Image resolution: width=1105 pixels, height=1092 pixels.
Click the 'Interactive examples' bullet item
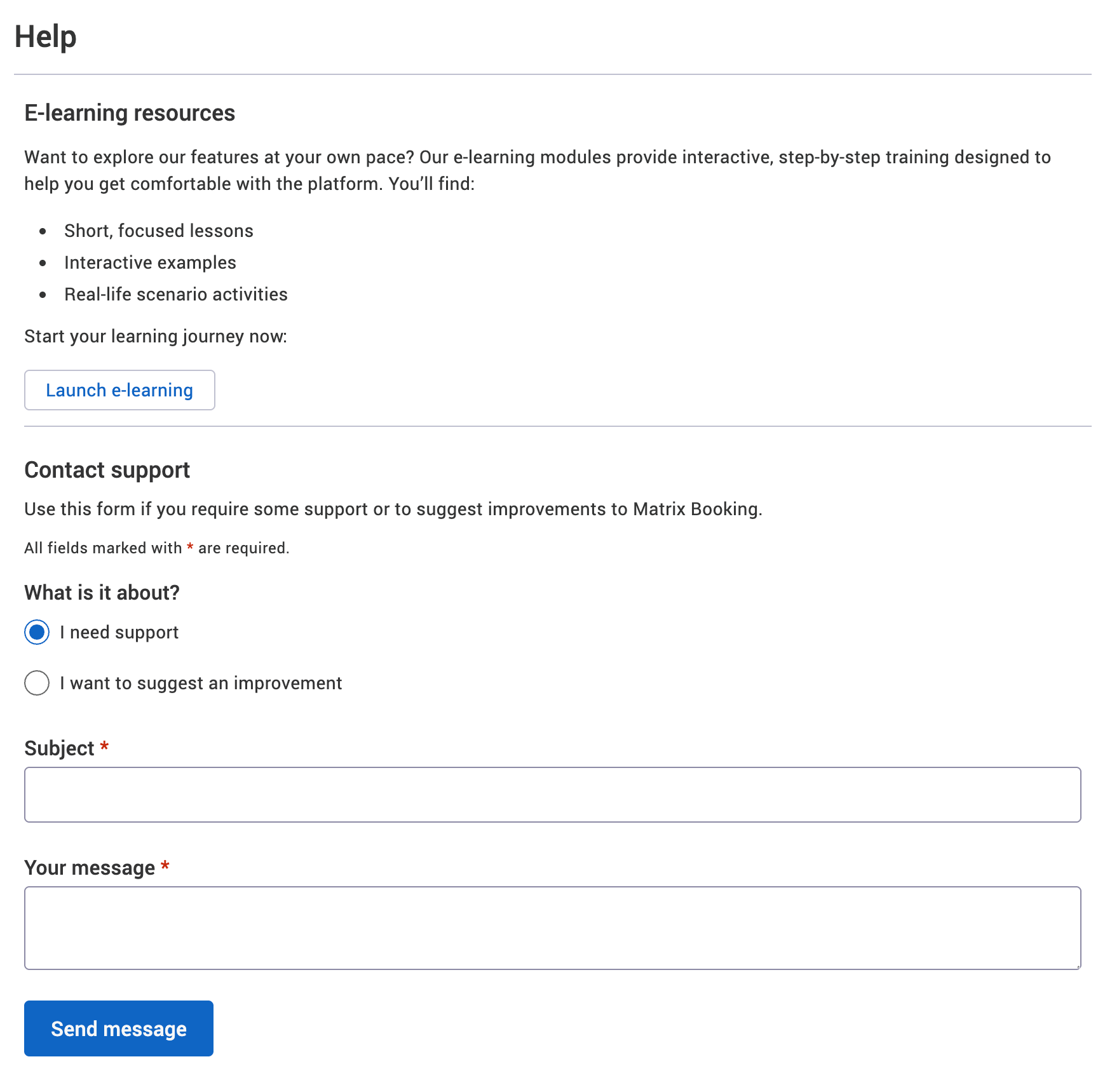[x=150, y=262]
